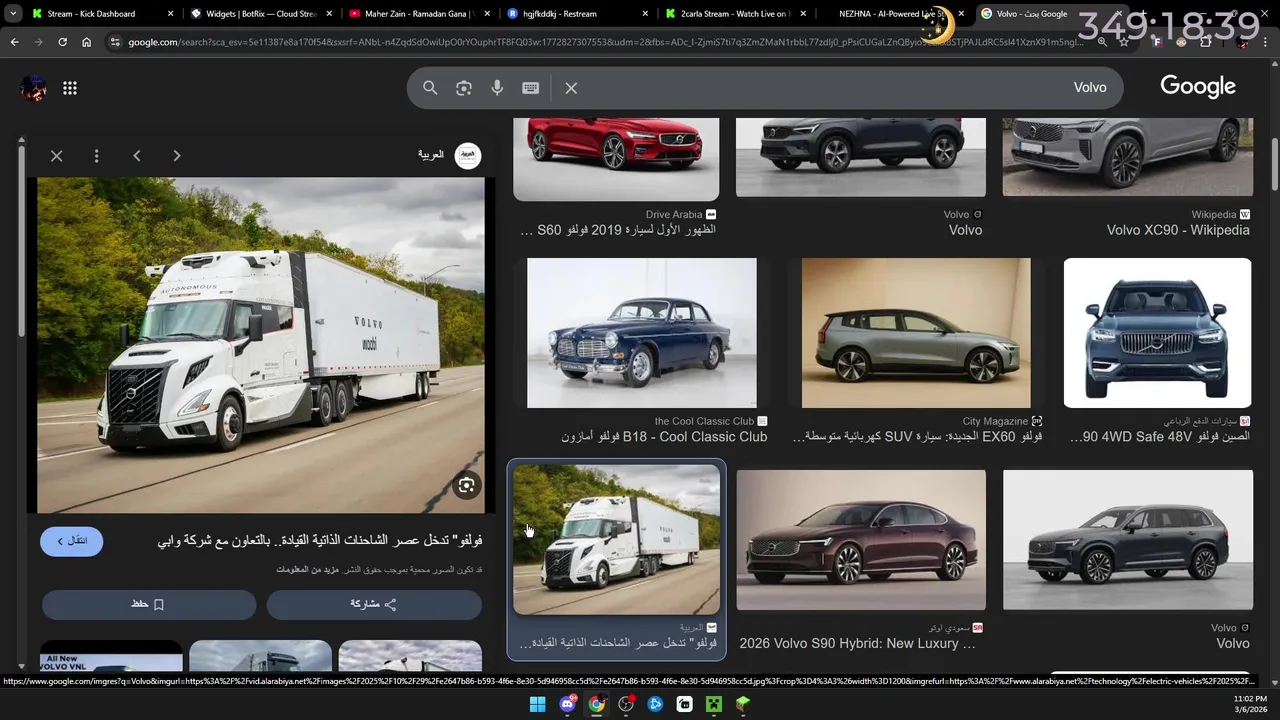1280x720 pixels.
Task: Open 'B18 - Cool Classic Club' title
Action: (664, 437)
